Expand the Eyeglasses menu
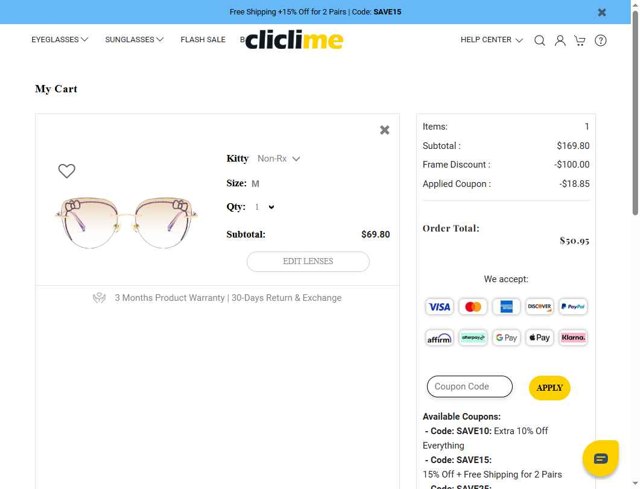Screen dimensions: 640x489 (60, 40)
